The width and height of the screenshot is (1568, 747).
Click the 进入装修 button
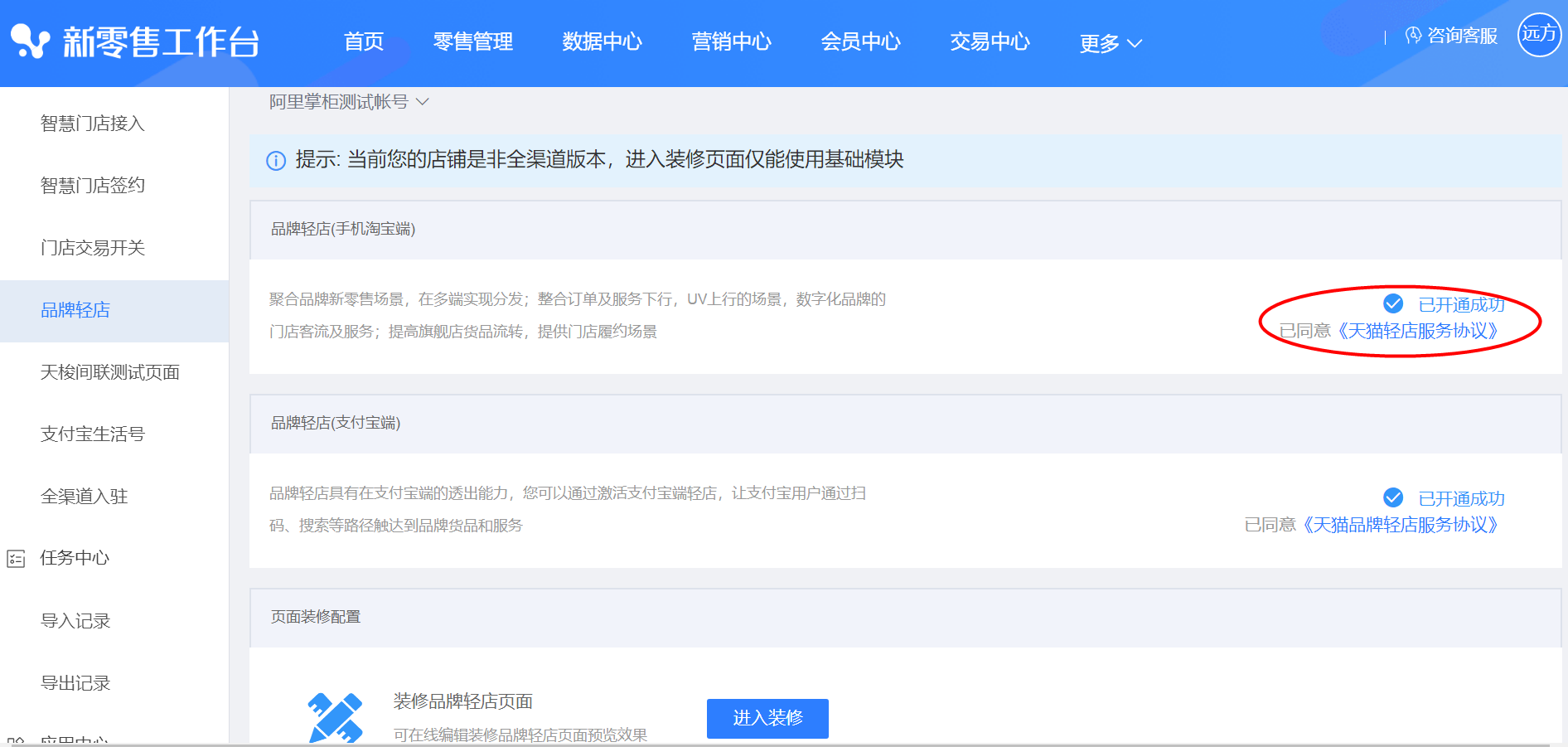pos(767,718)
